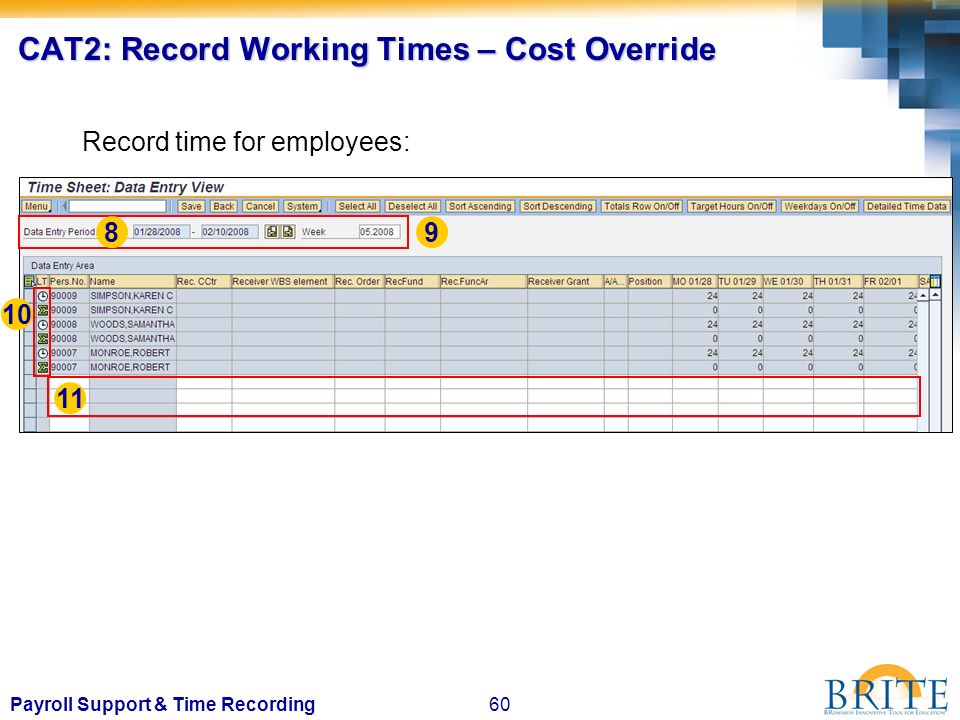Click the end date field 02/10/2008
The height and width of the screenshot is (720, 960).
(230, 232)
